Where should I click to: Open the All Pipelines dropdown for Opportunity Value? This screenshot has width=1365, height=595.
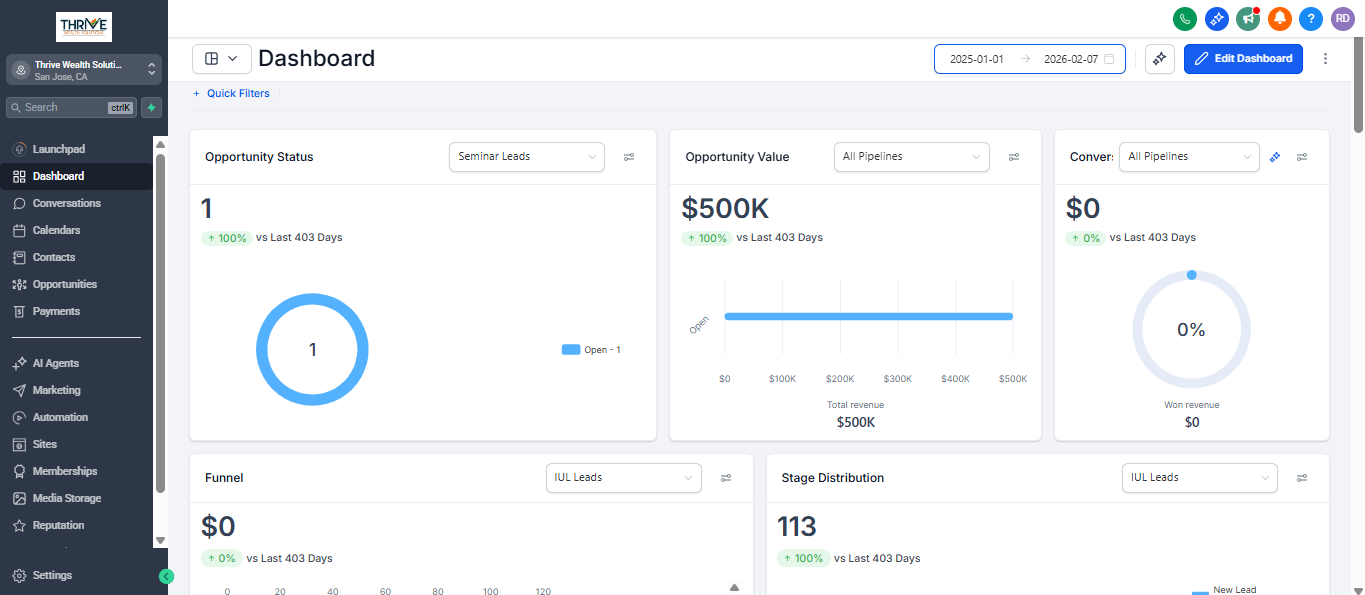click(911, 157)
